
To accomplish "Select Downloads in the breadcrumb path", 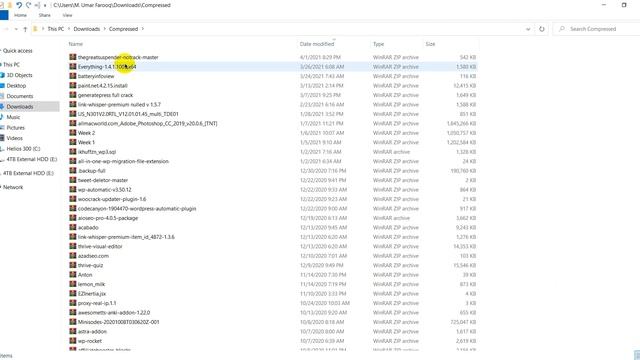I will coord(87,29).
